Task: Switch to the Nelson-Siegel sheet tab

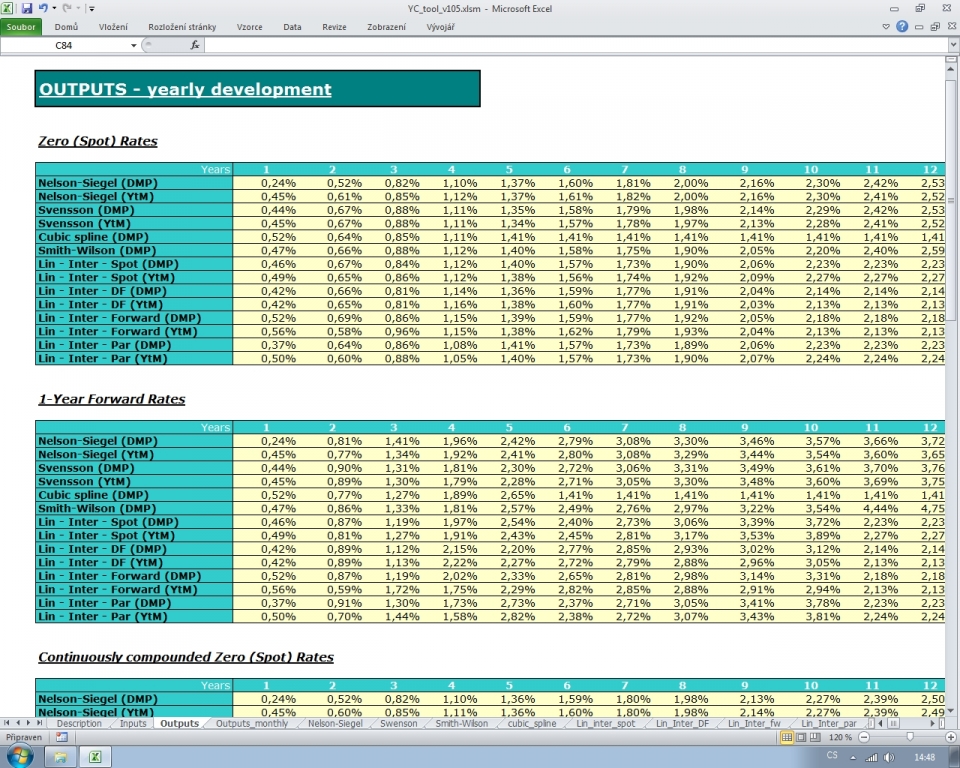Action: [x=335, y=723]
